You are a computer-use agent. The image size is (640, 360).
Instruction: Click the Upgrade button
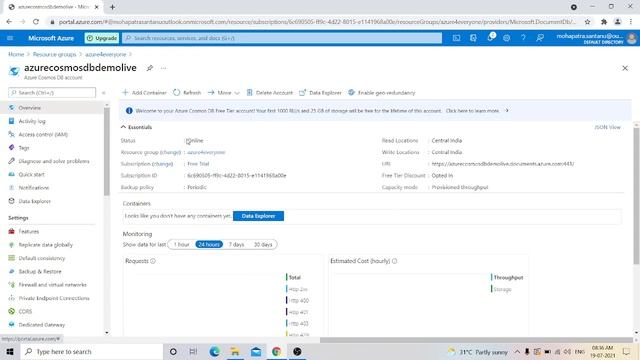(102, 38)
